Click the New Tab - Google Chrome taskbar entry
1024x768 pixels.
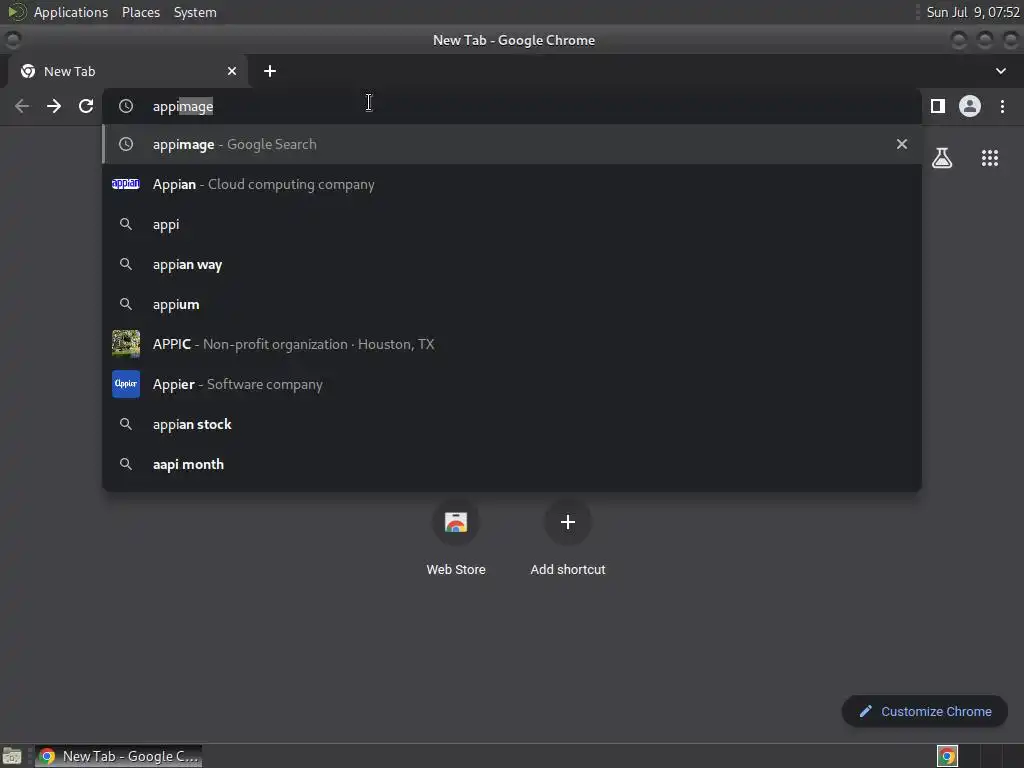tap(118, 756)
